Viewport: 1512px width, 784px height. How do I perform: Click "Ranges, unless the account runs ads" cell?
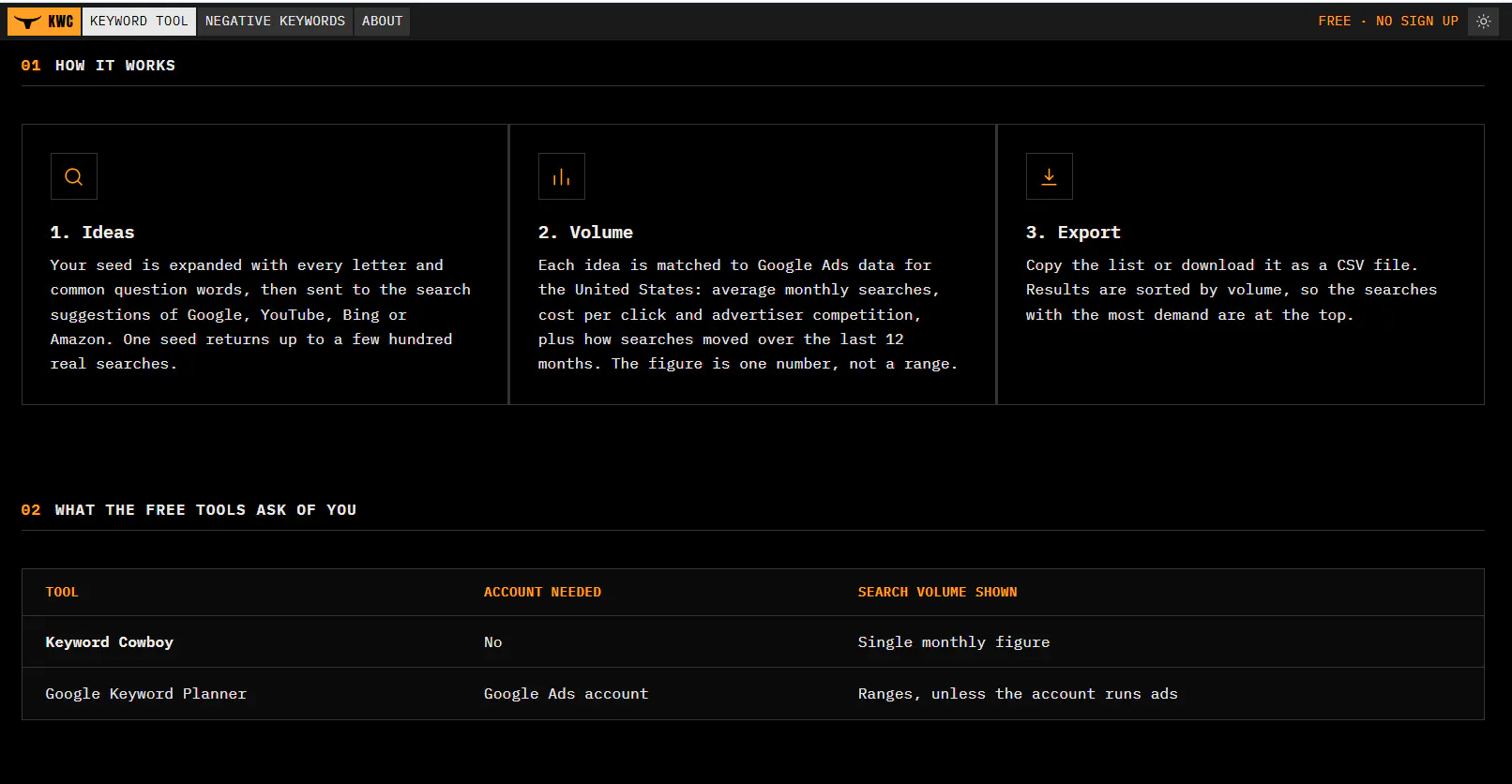click(1018, 694)
